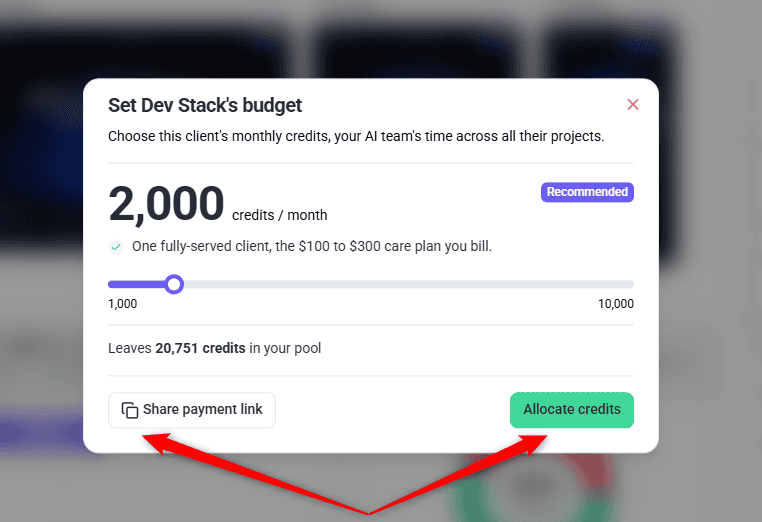
Task: Click the 'One fully-served client' description text
Action: pyautogui.click(x=312, y=246)
